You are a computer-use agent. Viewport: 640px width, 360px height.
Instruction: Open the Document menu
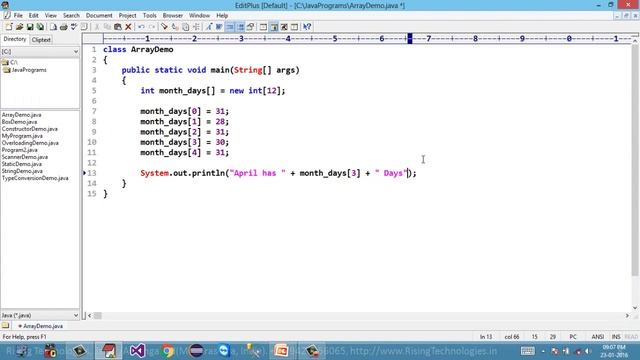tap(99, 16)
